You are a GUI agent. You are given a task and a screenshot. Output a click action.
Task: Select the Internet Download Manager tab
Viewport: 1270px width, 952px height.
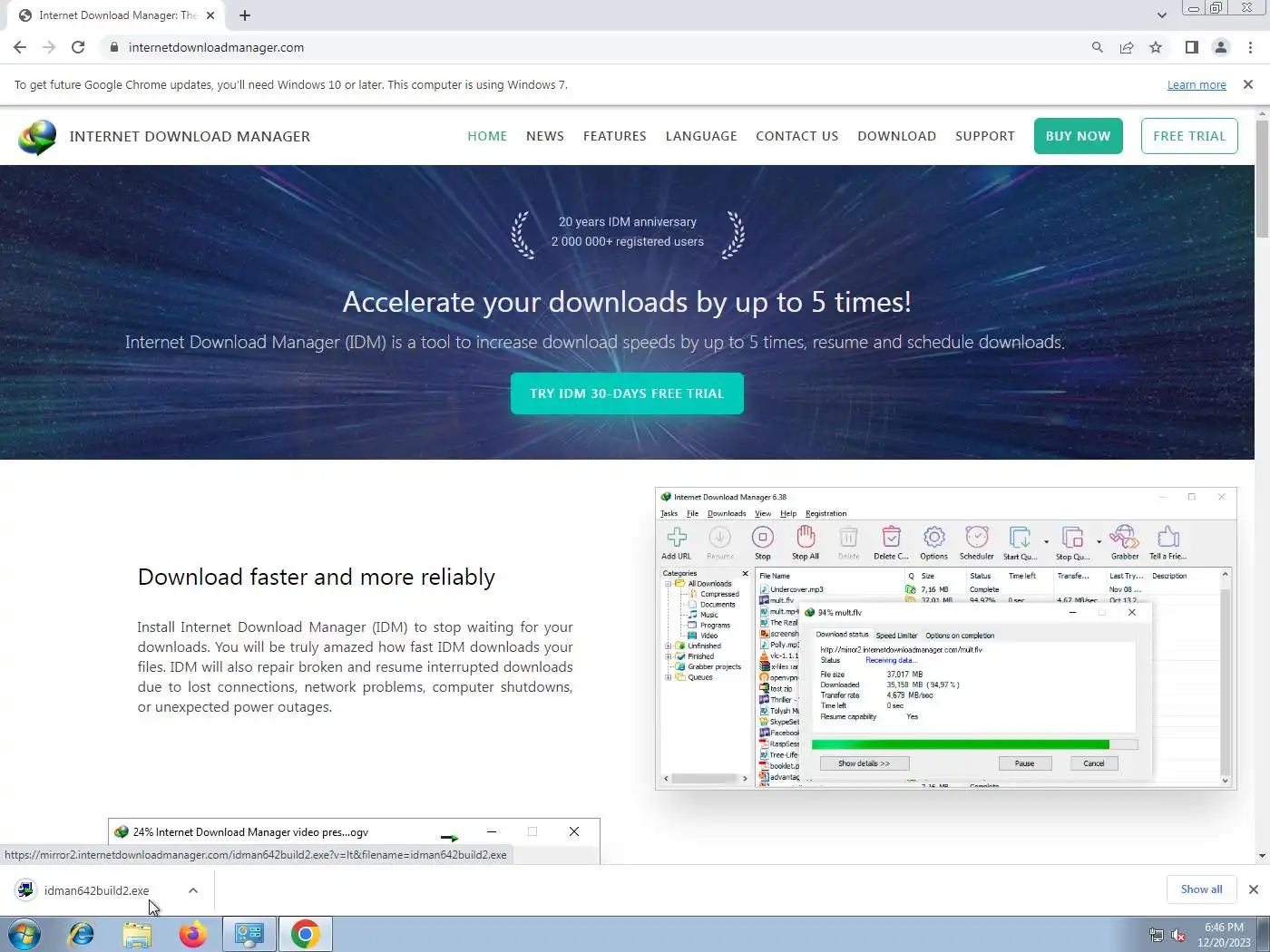tap(116, 15)
